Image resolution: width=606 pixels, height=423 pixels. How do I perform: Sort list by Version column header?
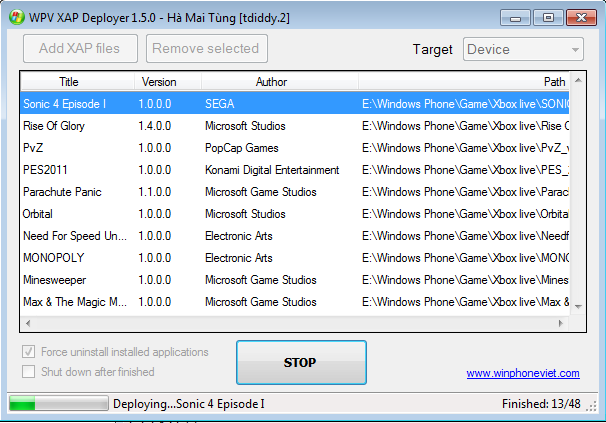coord(159,82)
